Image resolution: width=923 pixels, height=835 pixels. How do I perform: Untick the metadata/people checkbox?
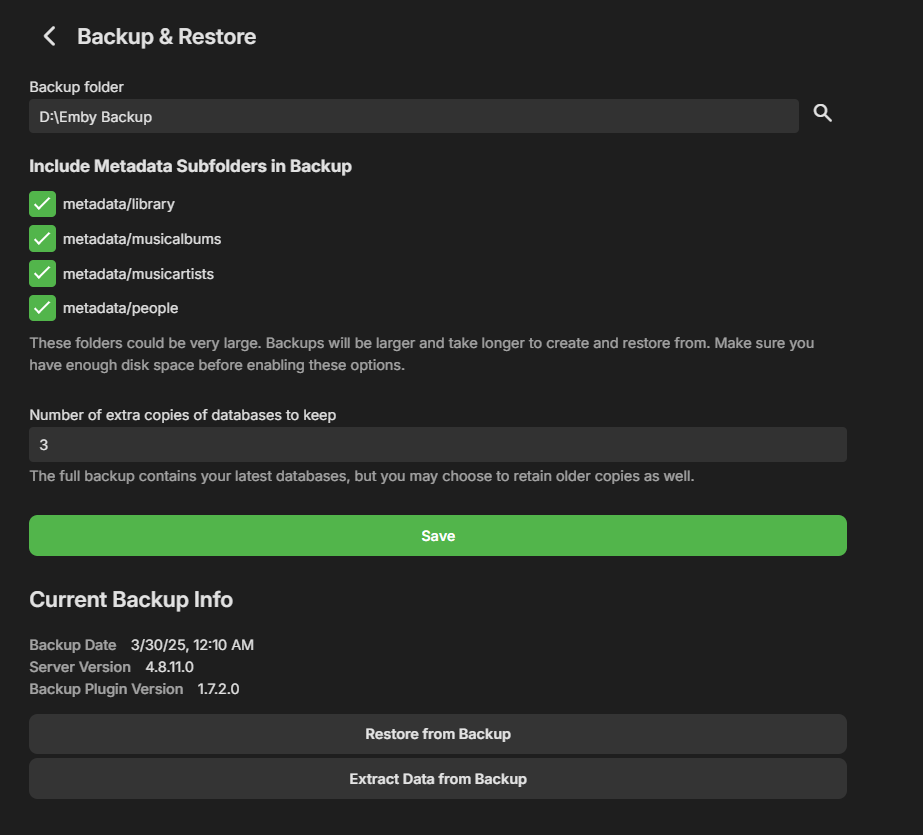tap(42, 308)
